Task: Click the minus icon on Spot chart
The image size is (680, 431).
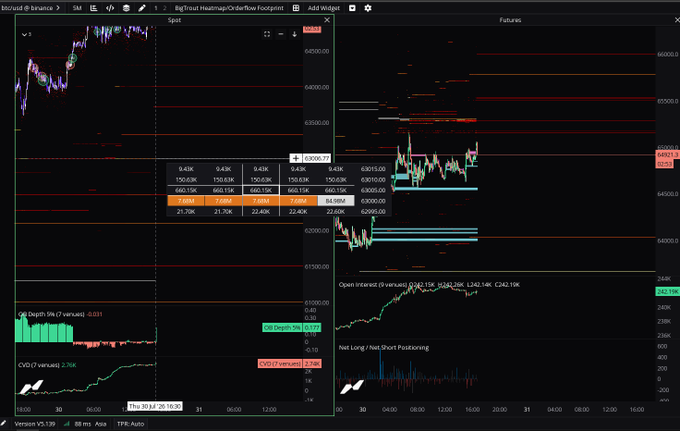Action: click(281, 34)
